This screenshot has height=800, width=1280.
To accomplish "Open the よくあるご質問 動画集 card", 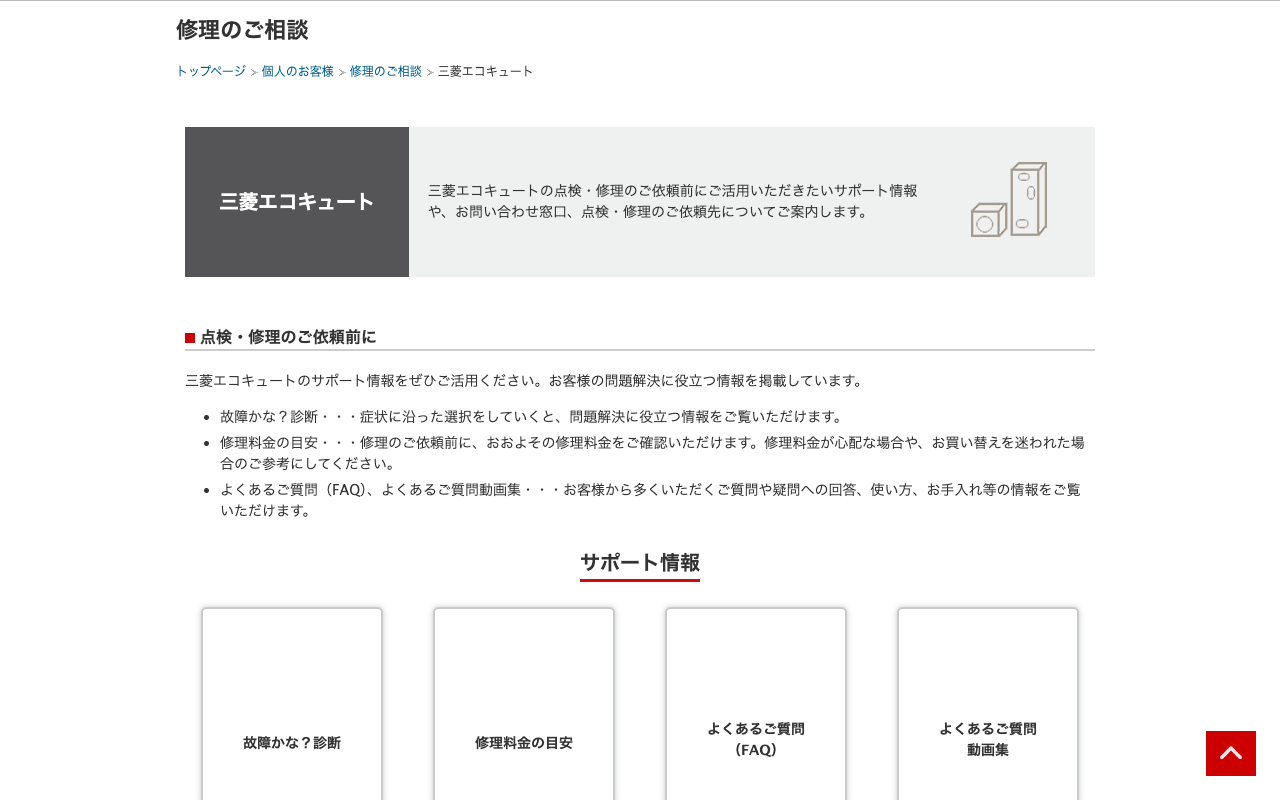I will tap(988, 704).
